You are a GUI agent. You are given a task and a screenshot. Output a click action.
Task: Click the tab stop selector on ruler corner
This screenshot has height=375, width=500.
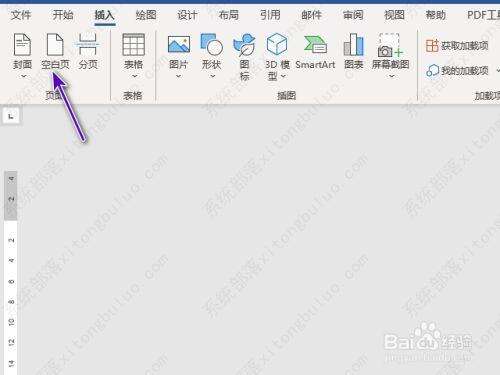pos(11,116)
